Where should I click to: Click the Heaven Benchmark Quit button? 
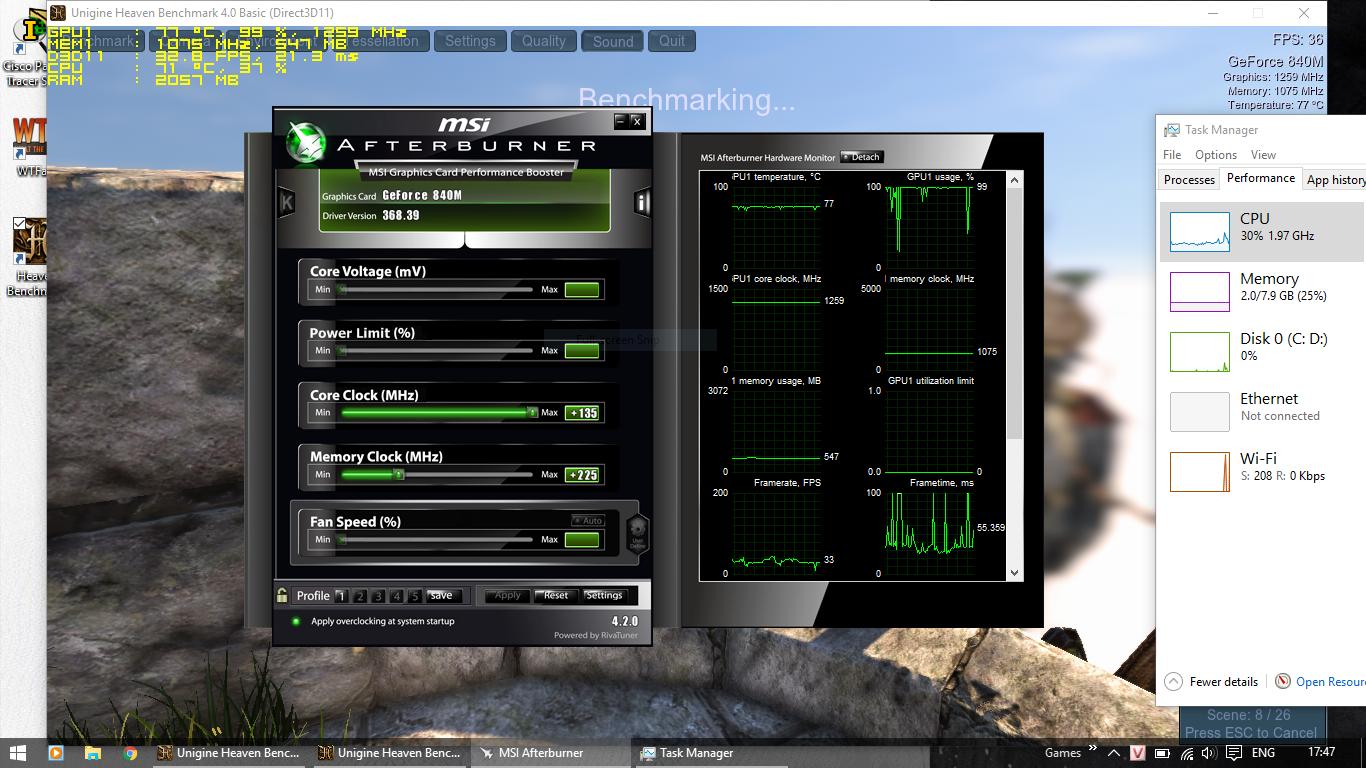tap(672, 41)
